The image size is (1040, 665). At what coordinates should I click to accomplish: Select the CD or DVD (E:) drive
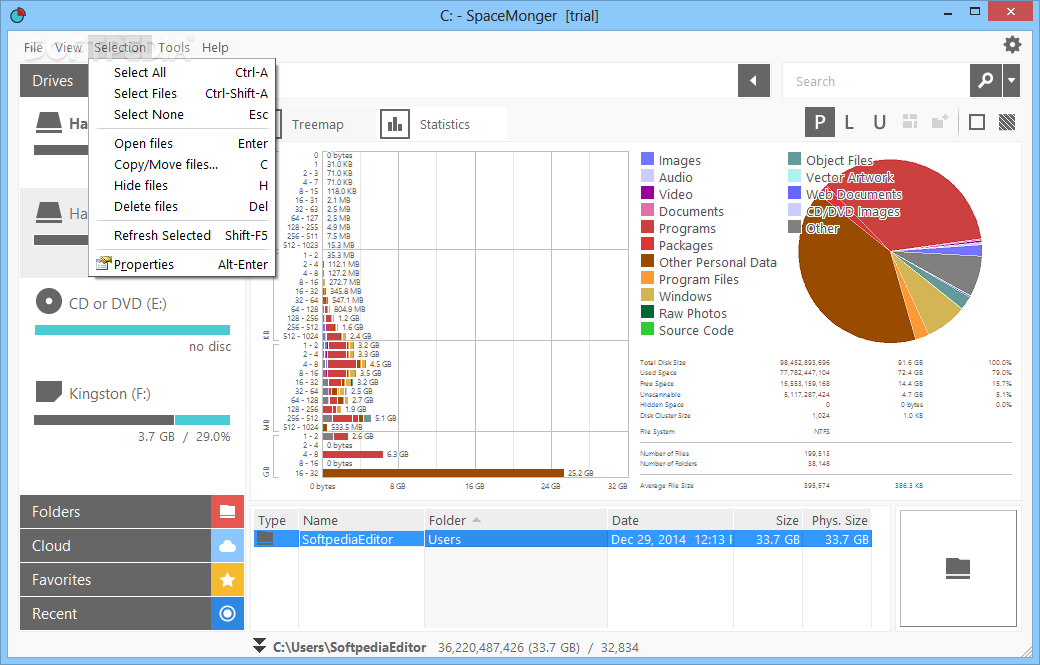[117, 304]
